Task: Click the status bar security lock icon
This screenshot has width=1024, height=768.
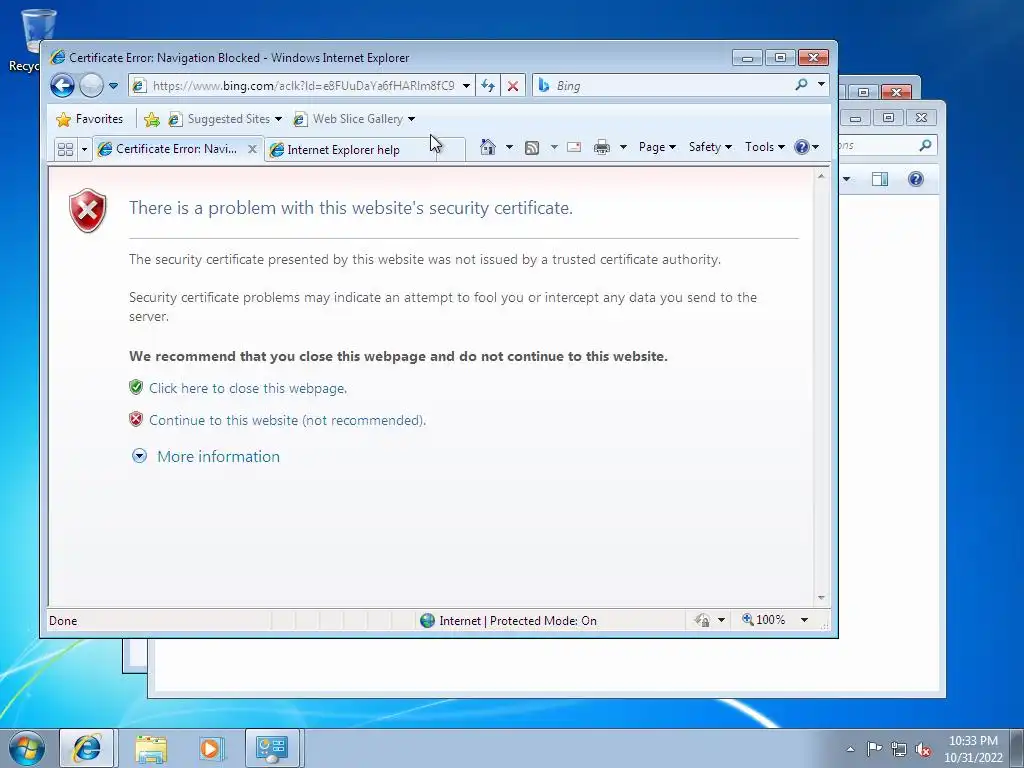Action: point(702,620)
